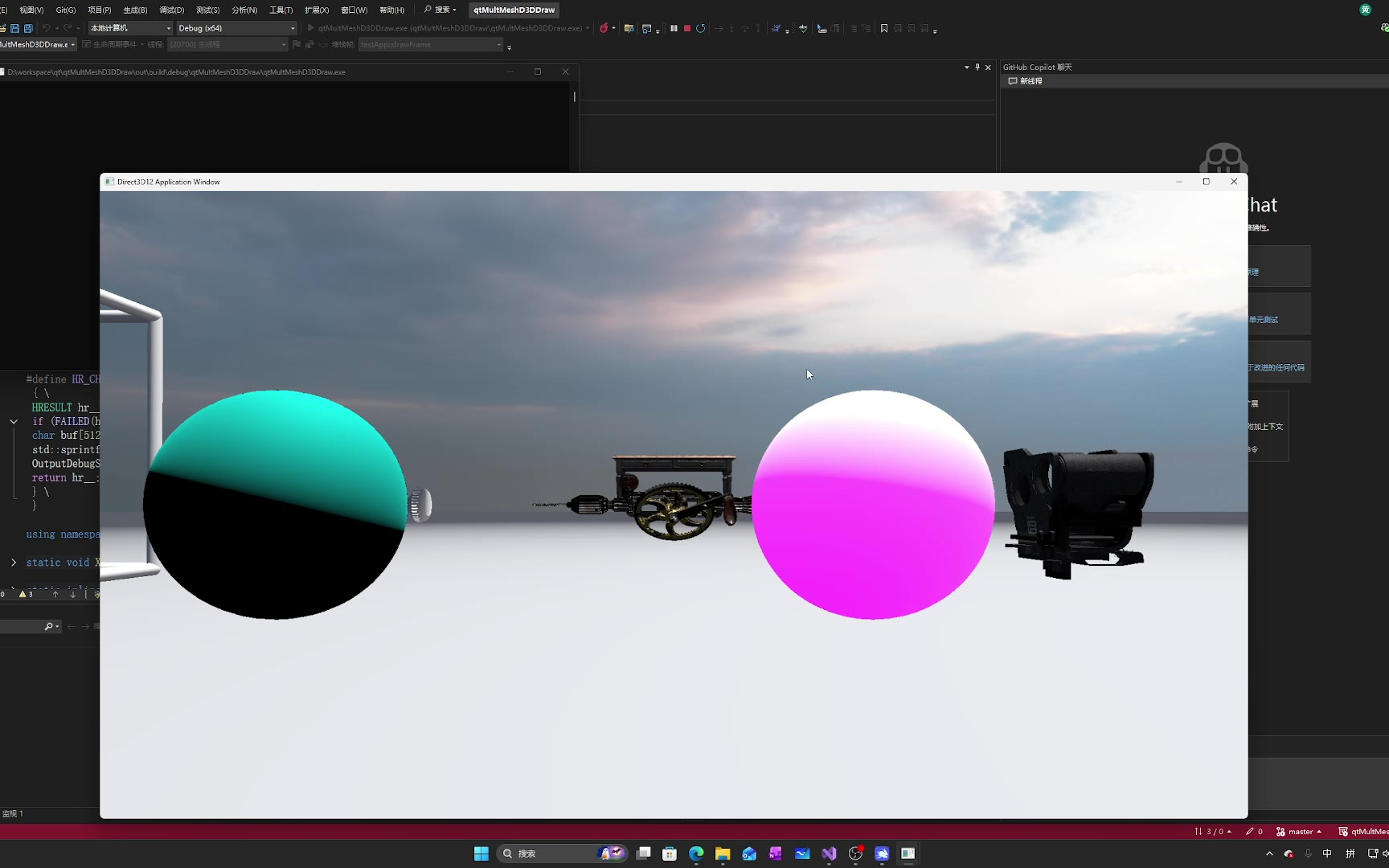Open the 调试(D) menu
This screenshot has height=868, width=1389.
(x=171, y=10)
